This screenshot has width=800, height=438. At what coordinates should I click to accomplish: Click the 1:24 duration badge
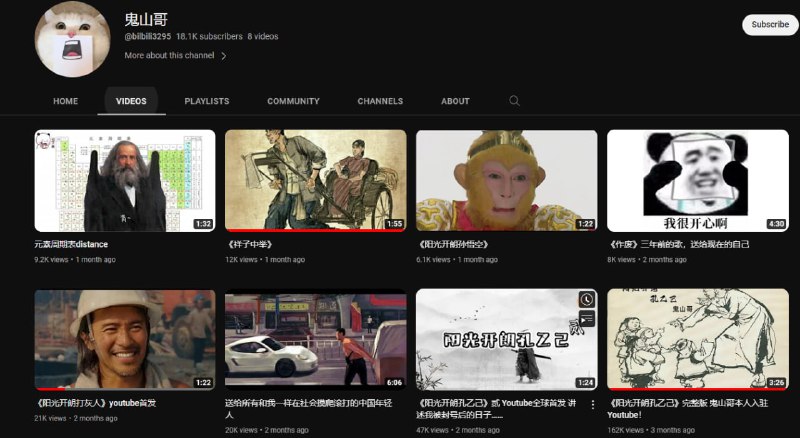[x=585, y=382]
